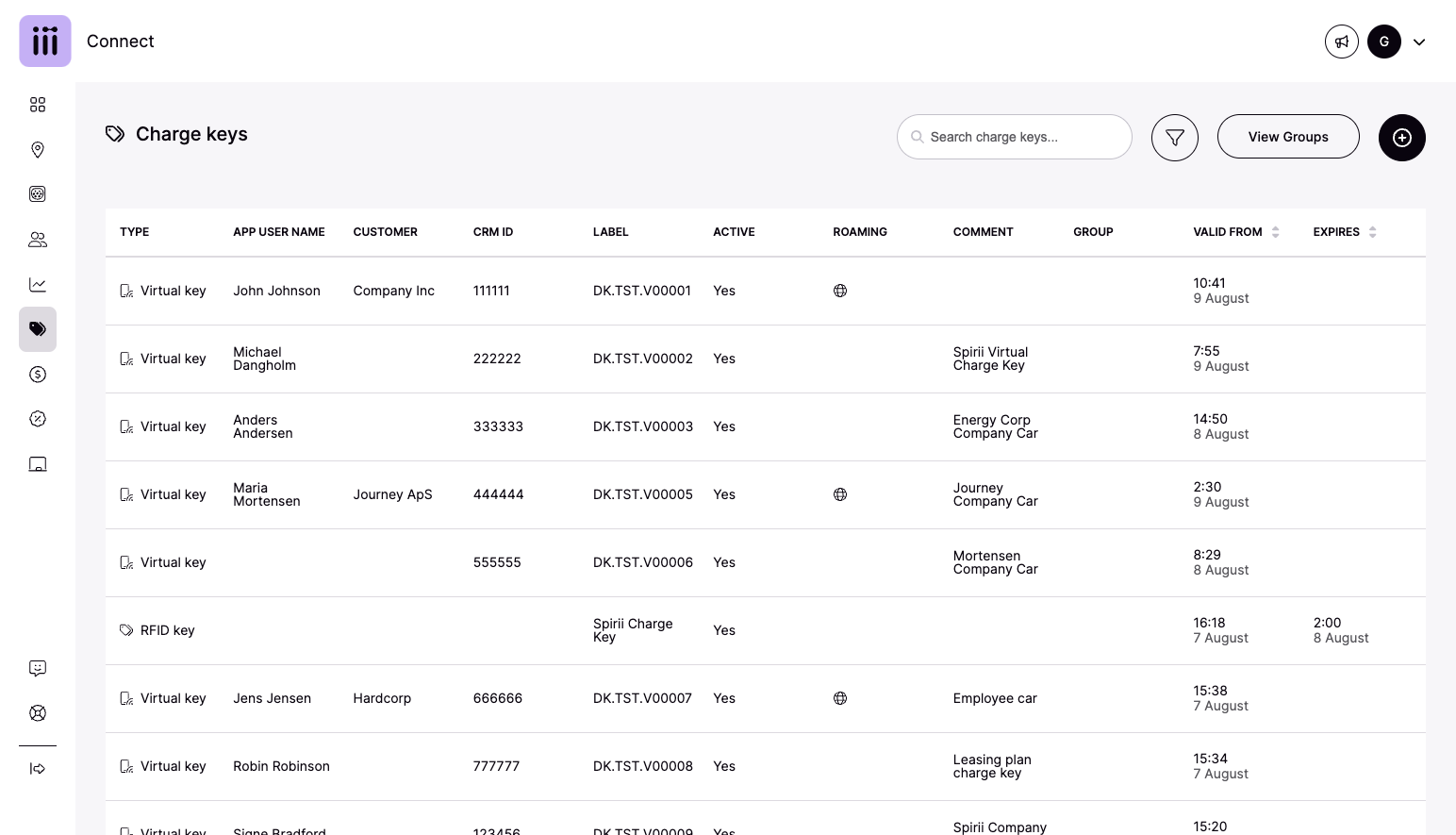Open the dollar payments icon in sidebar

38,375
